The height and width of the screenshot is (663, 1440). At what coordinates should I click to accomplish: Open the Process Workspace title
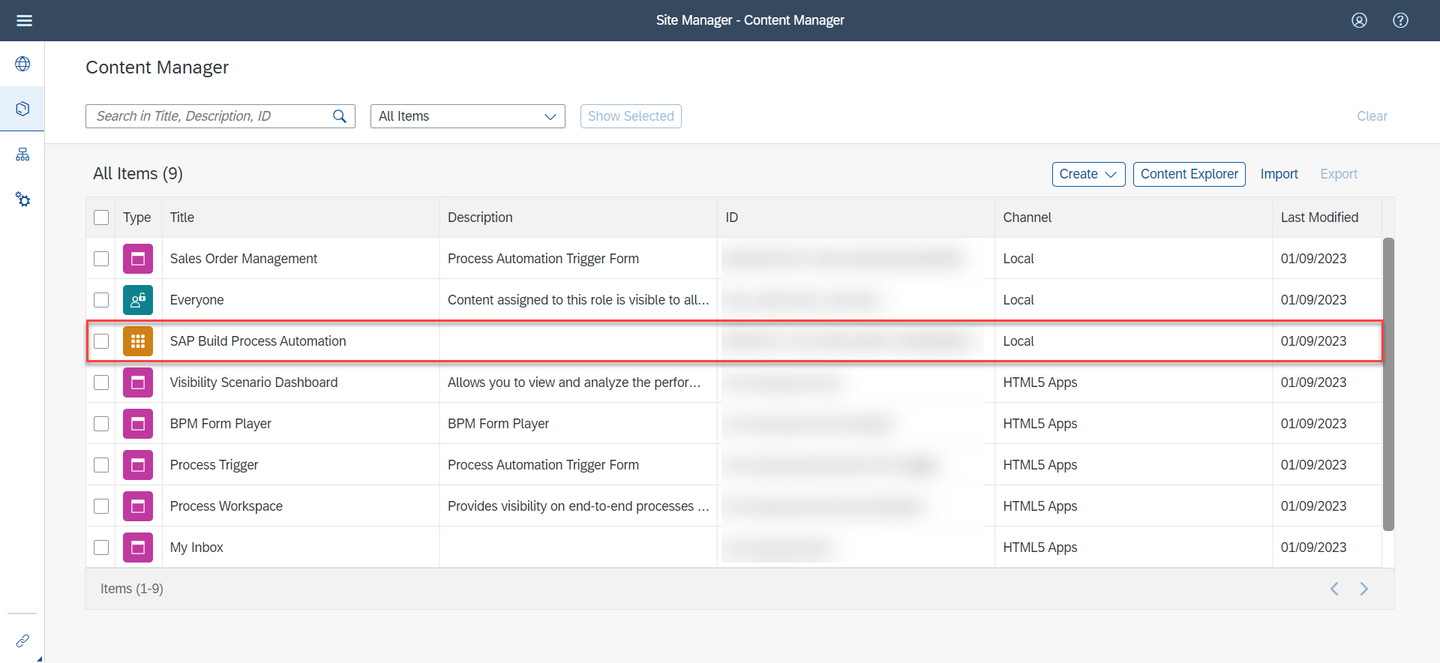[x=226, y=506]
